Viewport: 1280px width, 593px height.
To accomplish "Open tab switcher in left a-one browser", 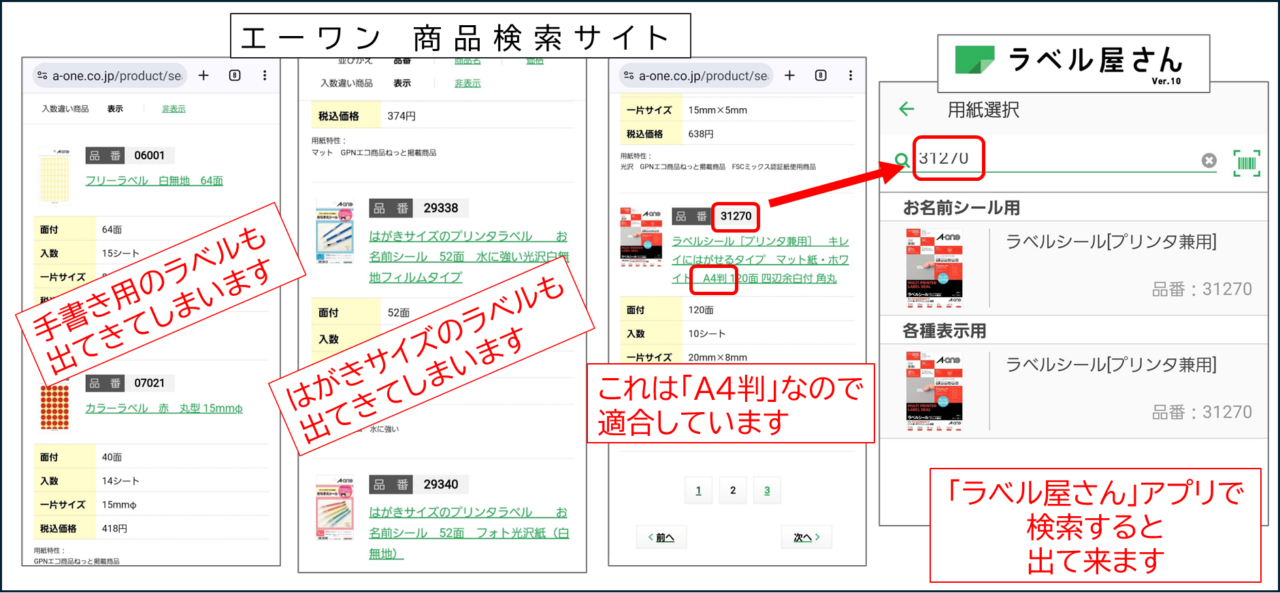I will [x=235, y=76].
